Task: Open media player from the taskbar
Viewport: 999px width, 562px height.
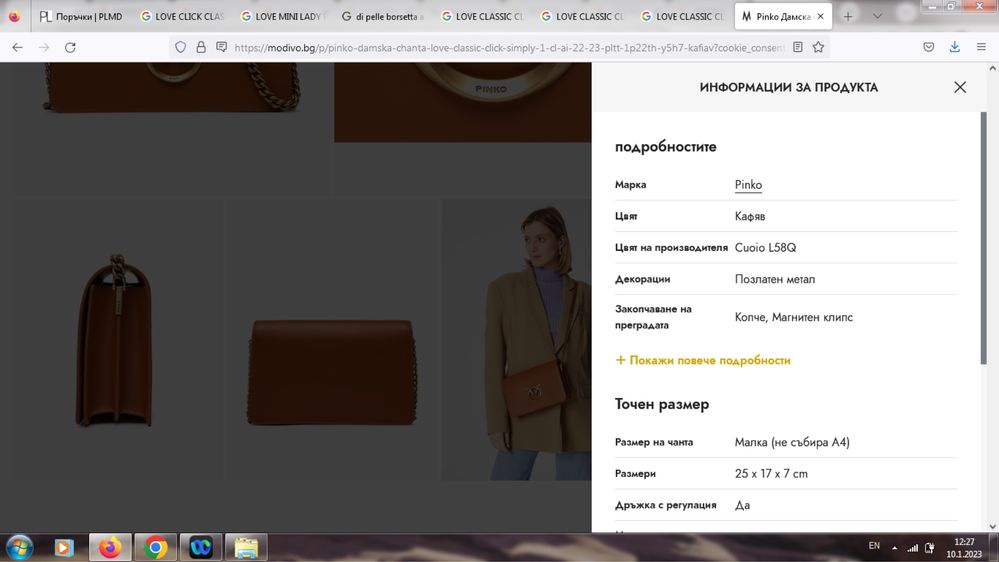Action: tap(64, 547)
